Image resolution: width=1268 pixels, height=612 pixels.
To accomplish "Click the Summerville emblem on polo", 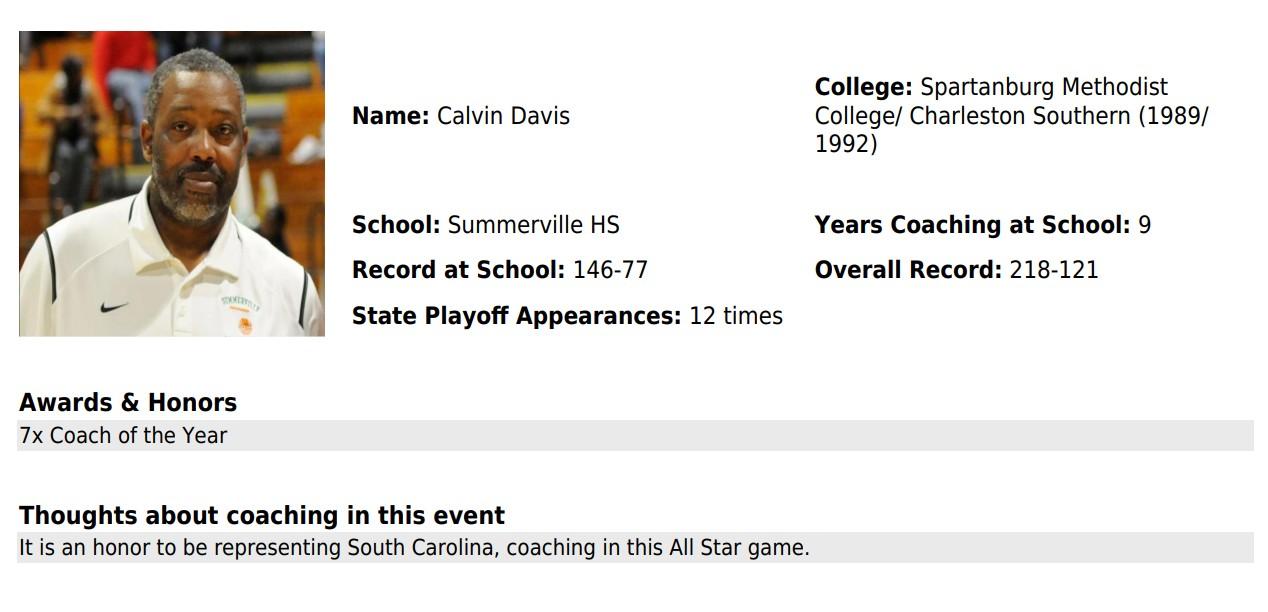I will 241,313.
